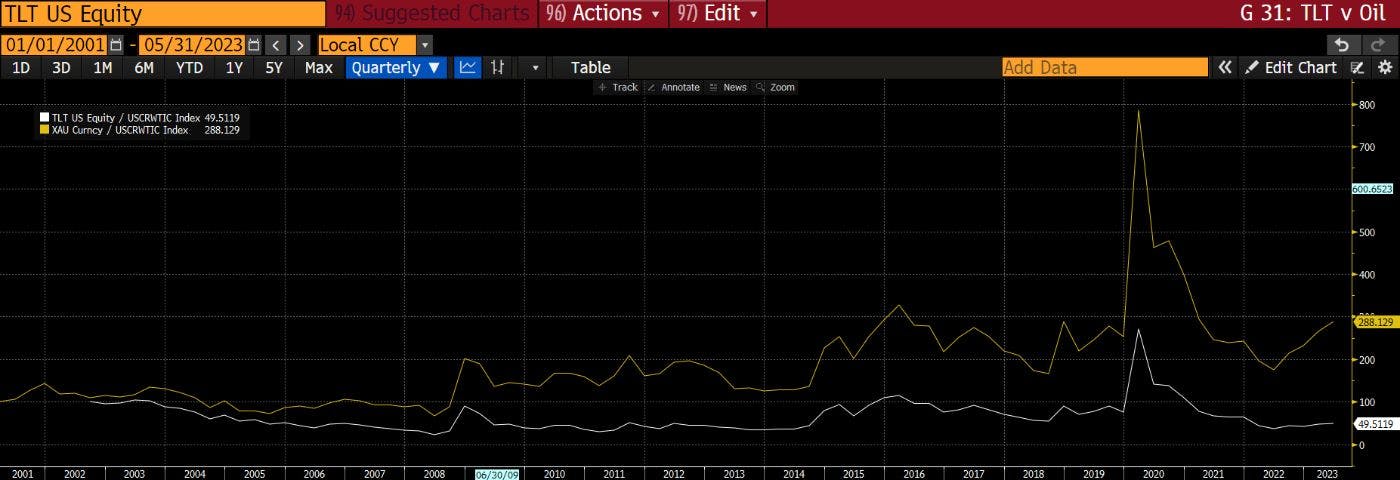Open the start date calendar picker

pyautogui.click(x=117, y=45)
